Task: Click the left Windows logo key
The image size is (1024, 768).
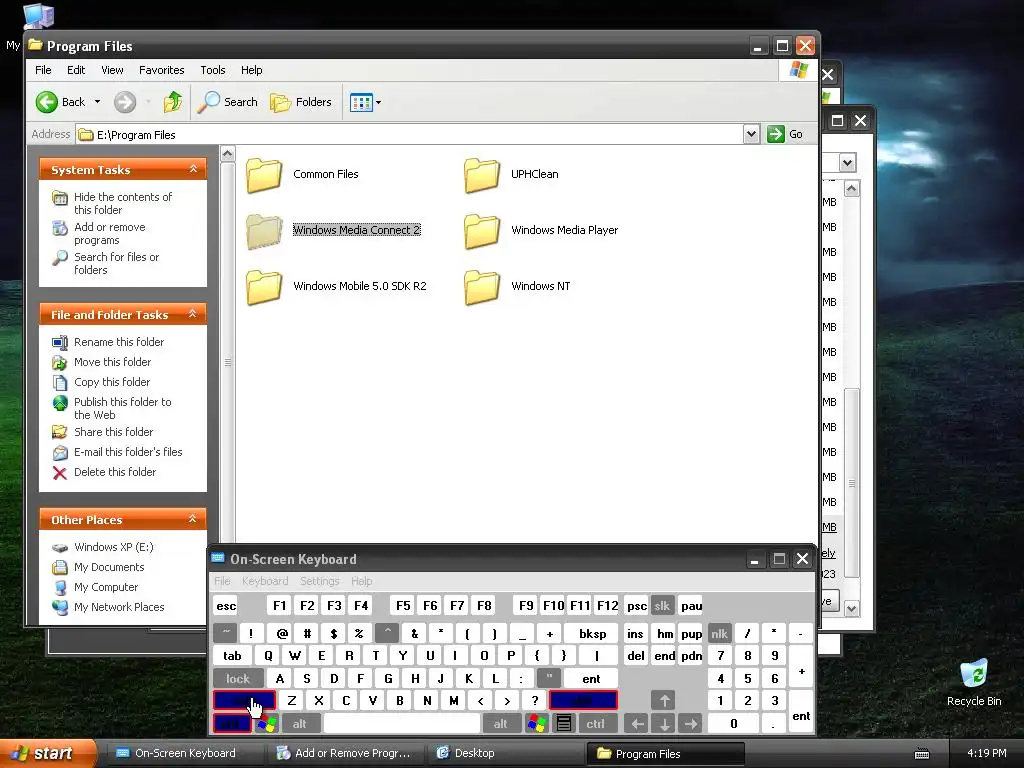Action: click(x=266, y=724)
